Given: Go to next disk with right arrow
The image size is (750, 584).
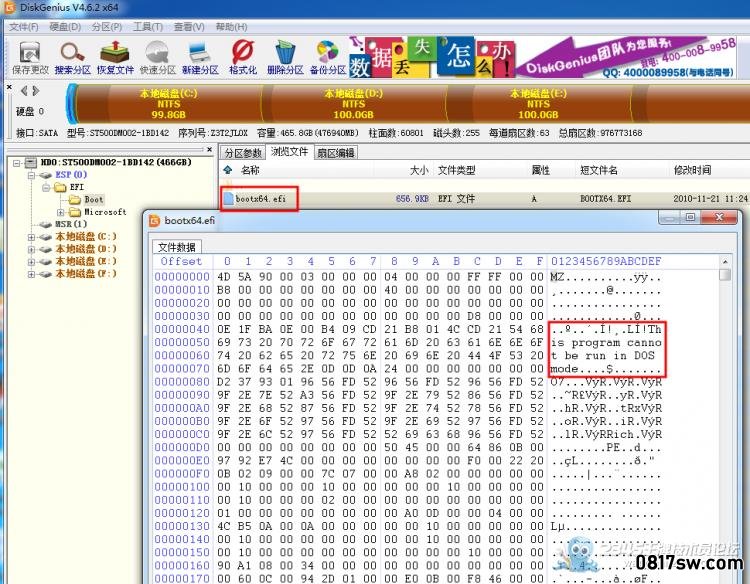Looking at the screenshot, I should tap(35, 90).
